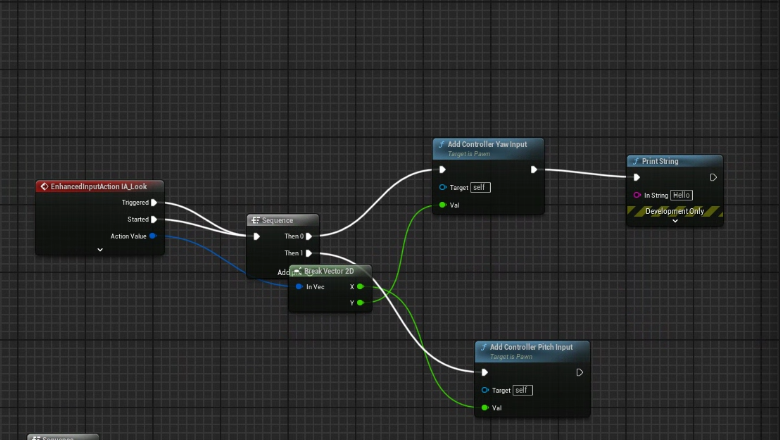Click Val pin on Add Controller Pitch Input
Screen dimensions: 780x440
(x=485, y=407)
